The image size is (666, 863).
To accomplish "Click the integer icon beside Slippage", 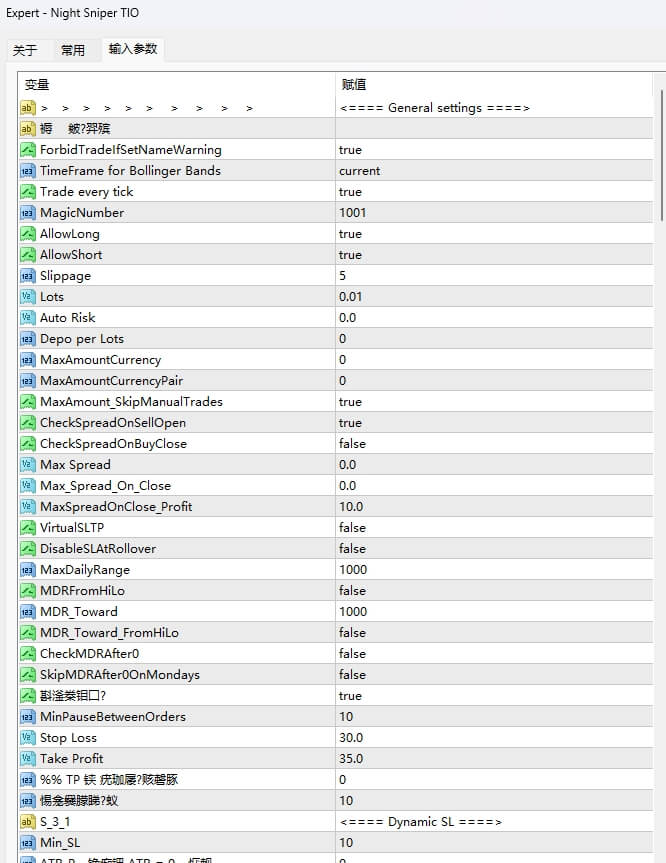I will click(x=28, y=276).
